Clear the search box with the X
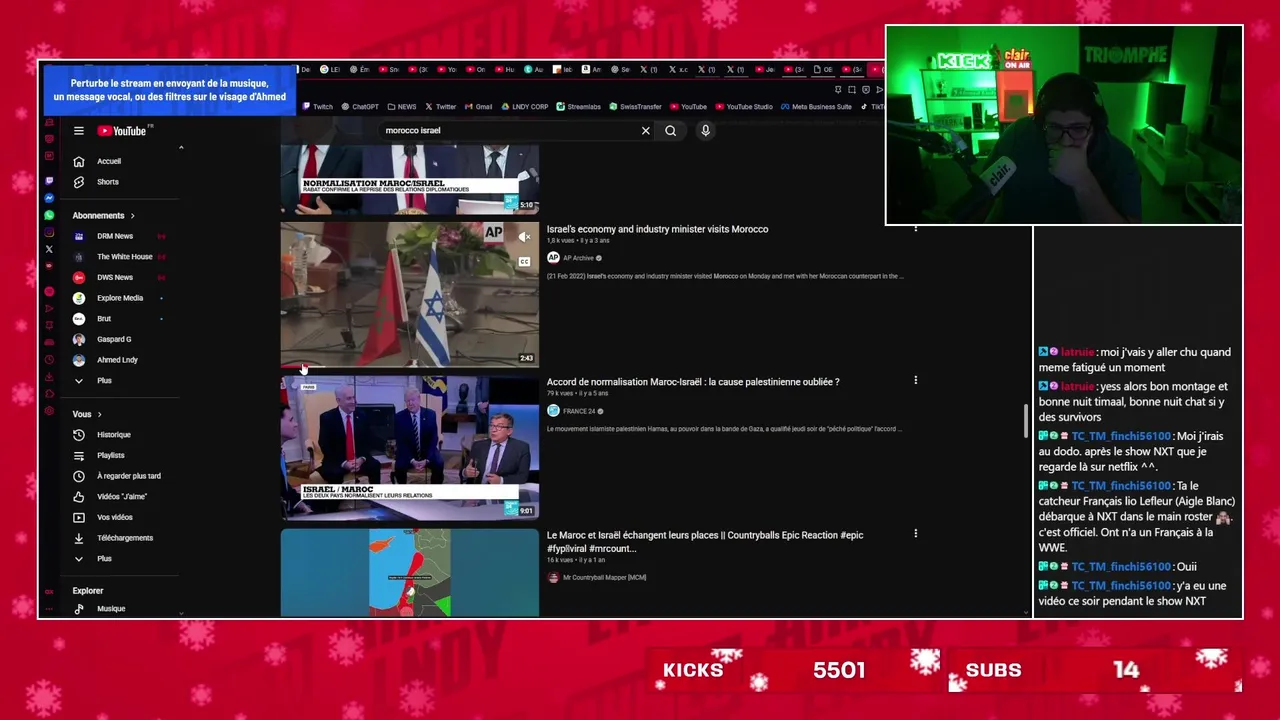The height and width of the screenshot is (720, 1280). 645,130
